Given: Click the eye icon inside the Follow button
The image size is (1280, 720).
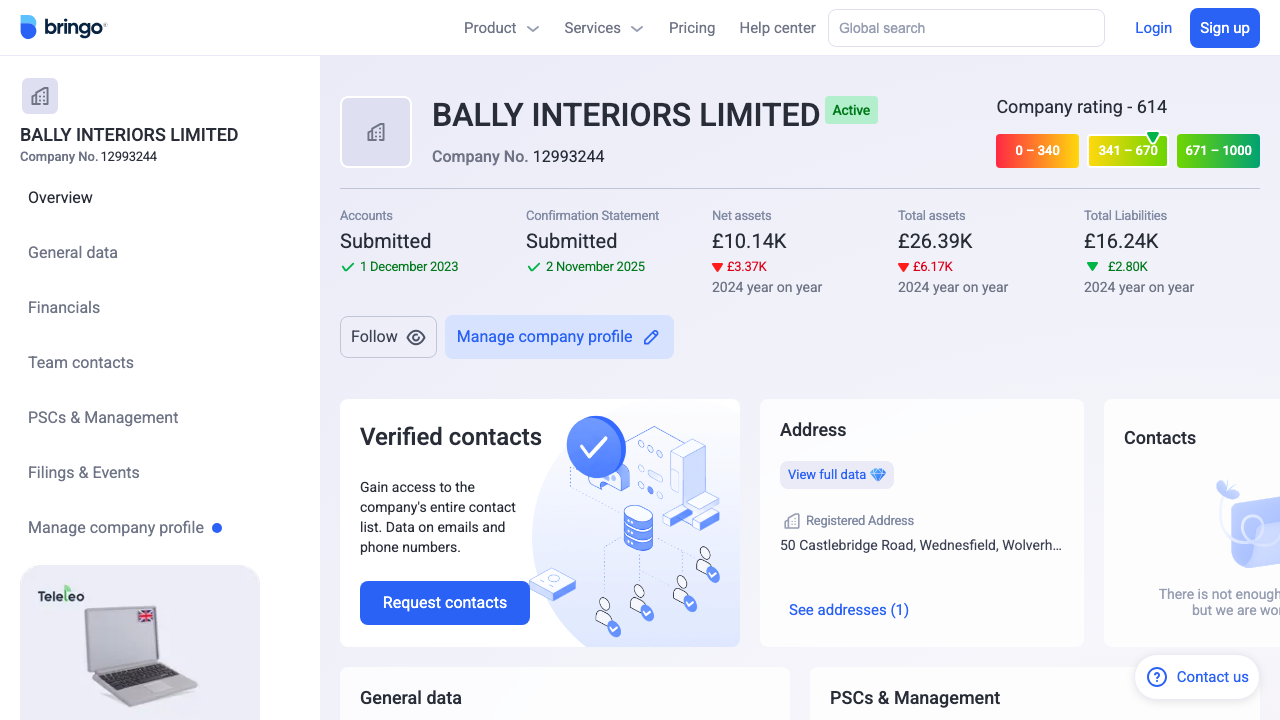Looking at the screenshot, I should [416, 337].
